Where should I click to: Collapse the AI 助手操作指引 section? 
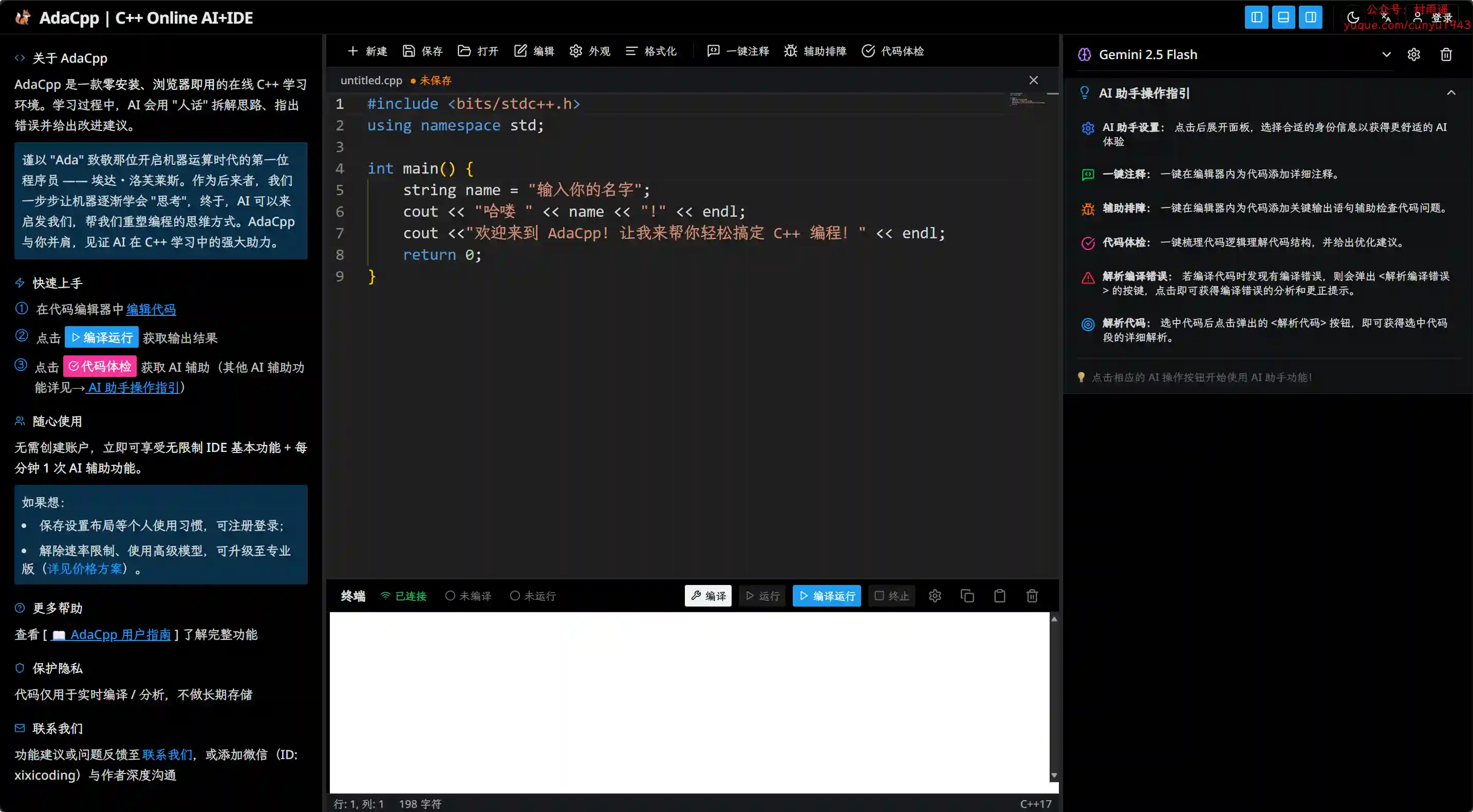coord(1451,92)
